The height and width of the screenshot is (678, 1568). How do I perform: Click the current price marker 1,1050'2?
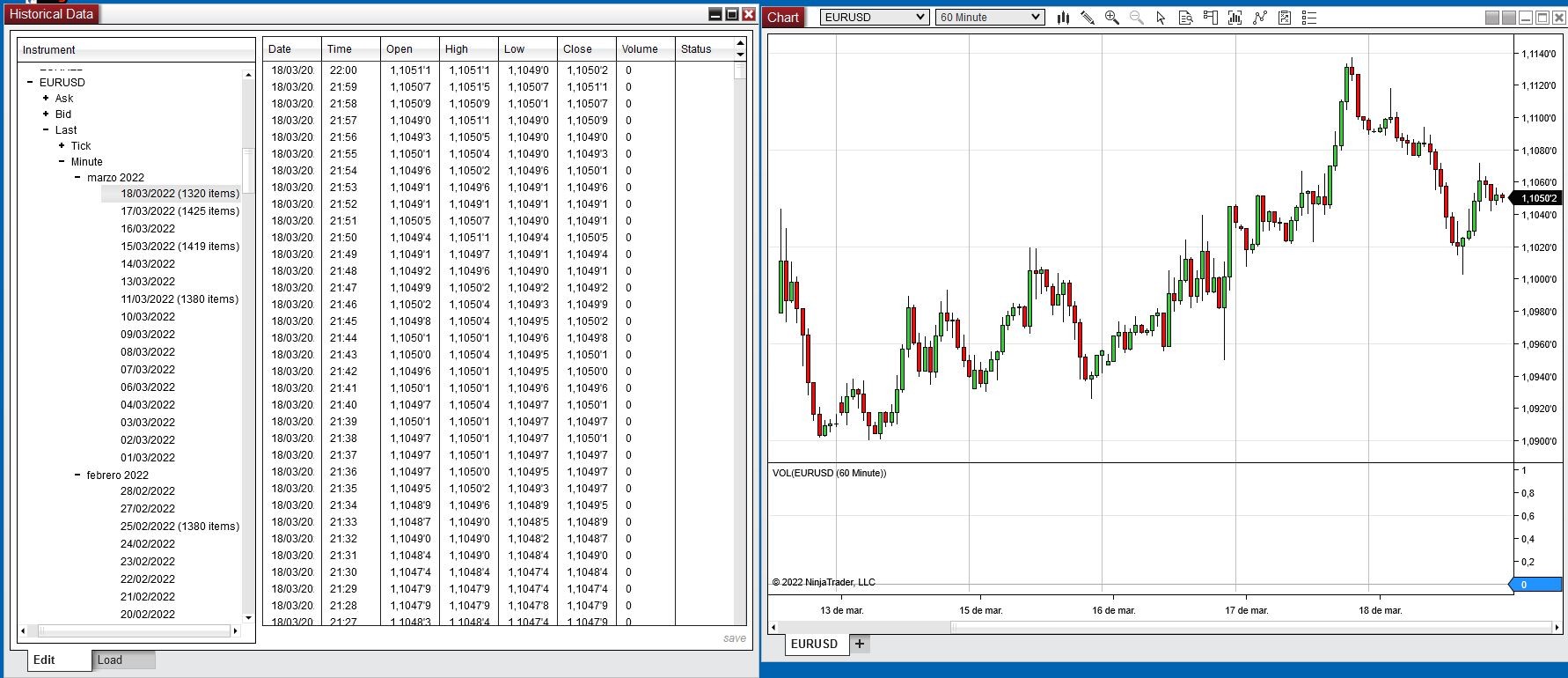tap(1536, 198)
